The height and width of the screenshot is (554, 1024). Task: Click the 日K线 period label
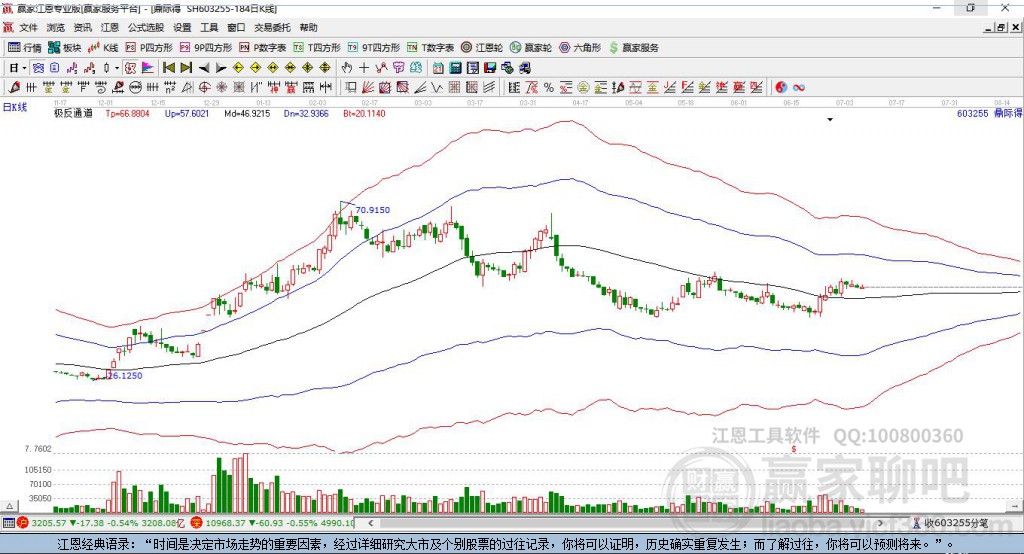pyautogui.click(x=15, y=107)
